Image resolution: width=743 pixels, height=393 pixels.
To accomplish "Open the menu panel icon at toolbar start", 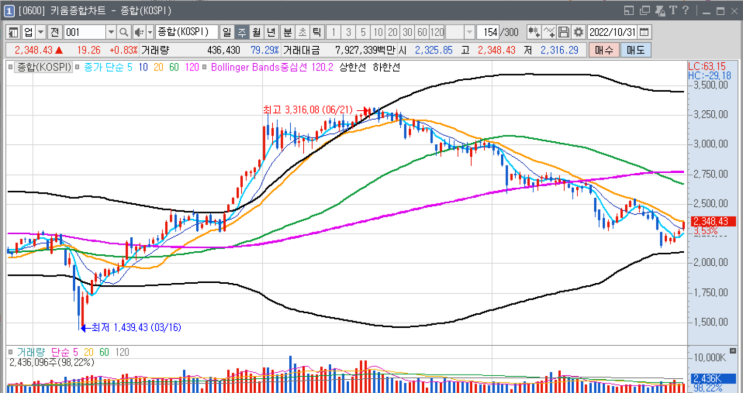I will [13, 32].
